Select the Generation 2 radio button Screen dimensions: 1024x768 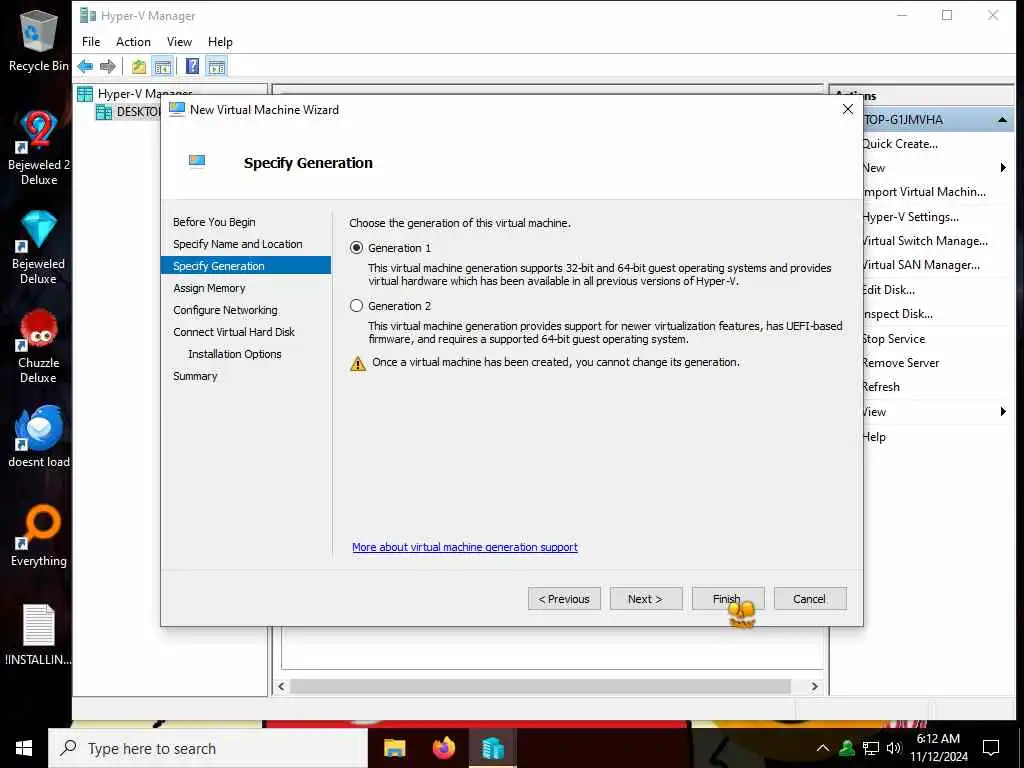coord(357,306)
